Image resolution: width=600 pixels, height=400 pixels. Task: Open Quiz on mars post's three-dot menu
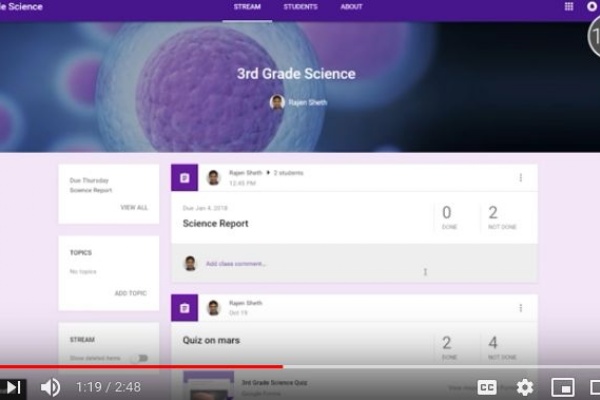coord(520,308)
